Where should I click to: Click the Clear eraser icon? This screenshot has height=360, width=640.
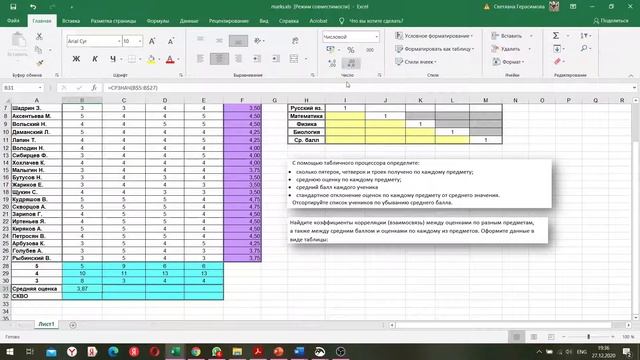pyautogui.click(x=558, y=62)
